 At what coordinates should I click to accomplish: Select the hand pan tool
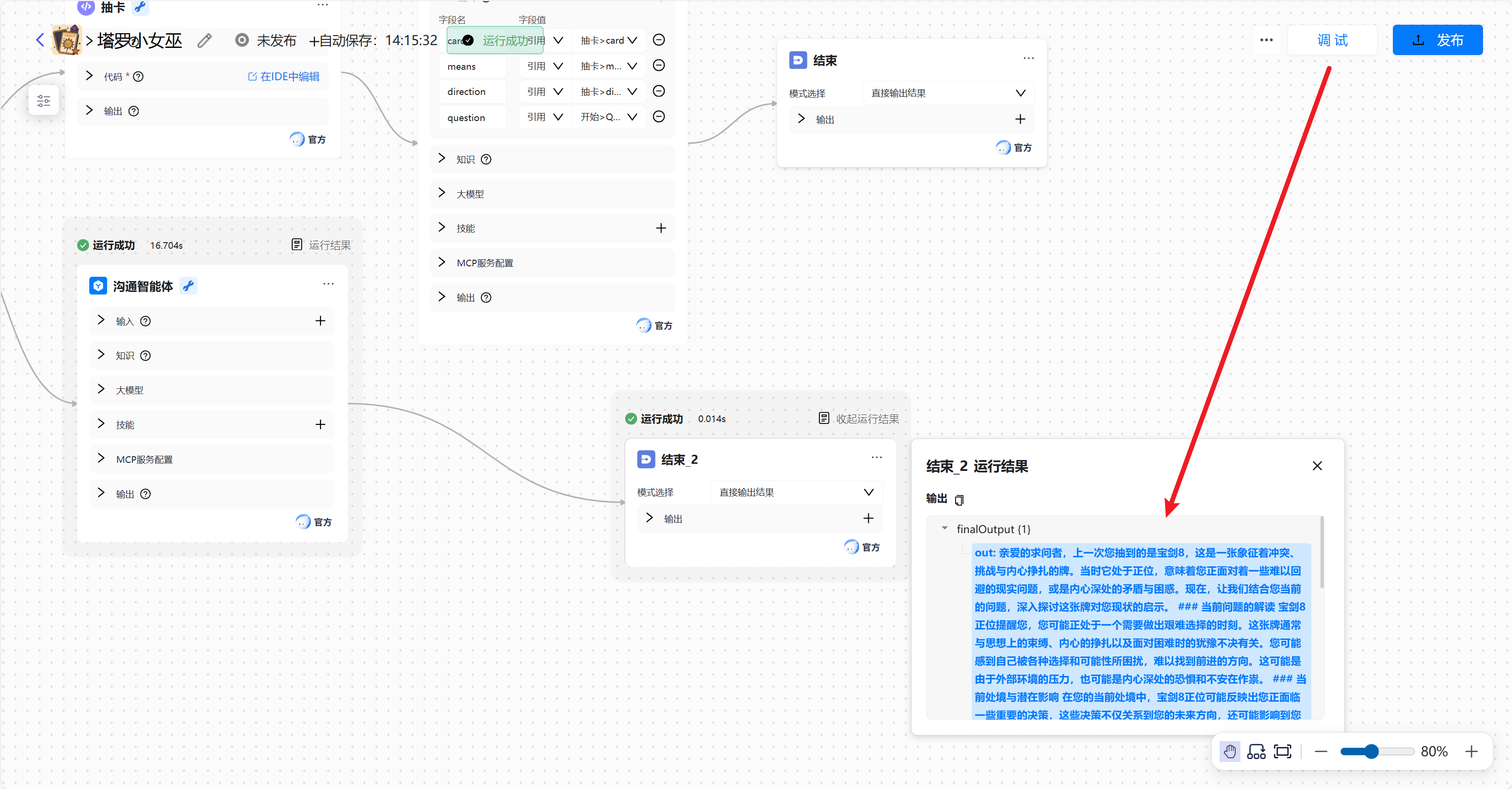(1230, 751)
